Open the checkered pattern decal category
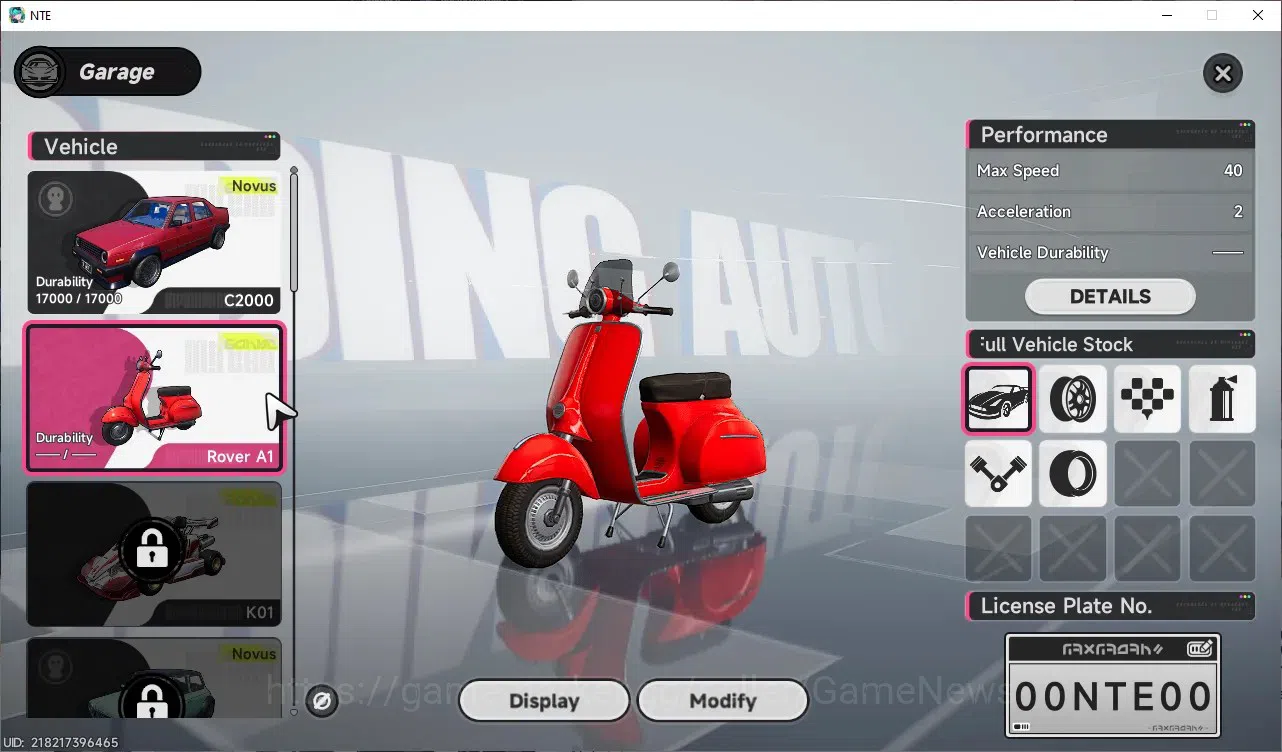 (x=1147, y=398)
